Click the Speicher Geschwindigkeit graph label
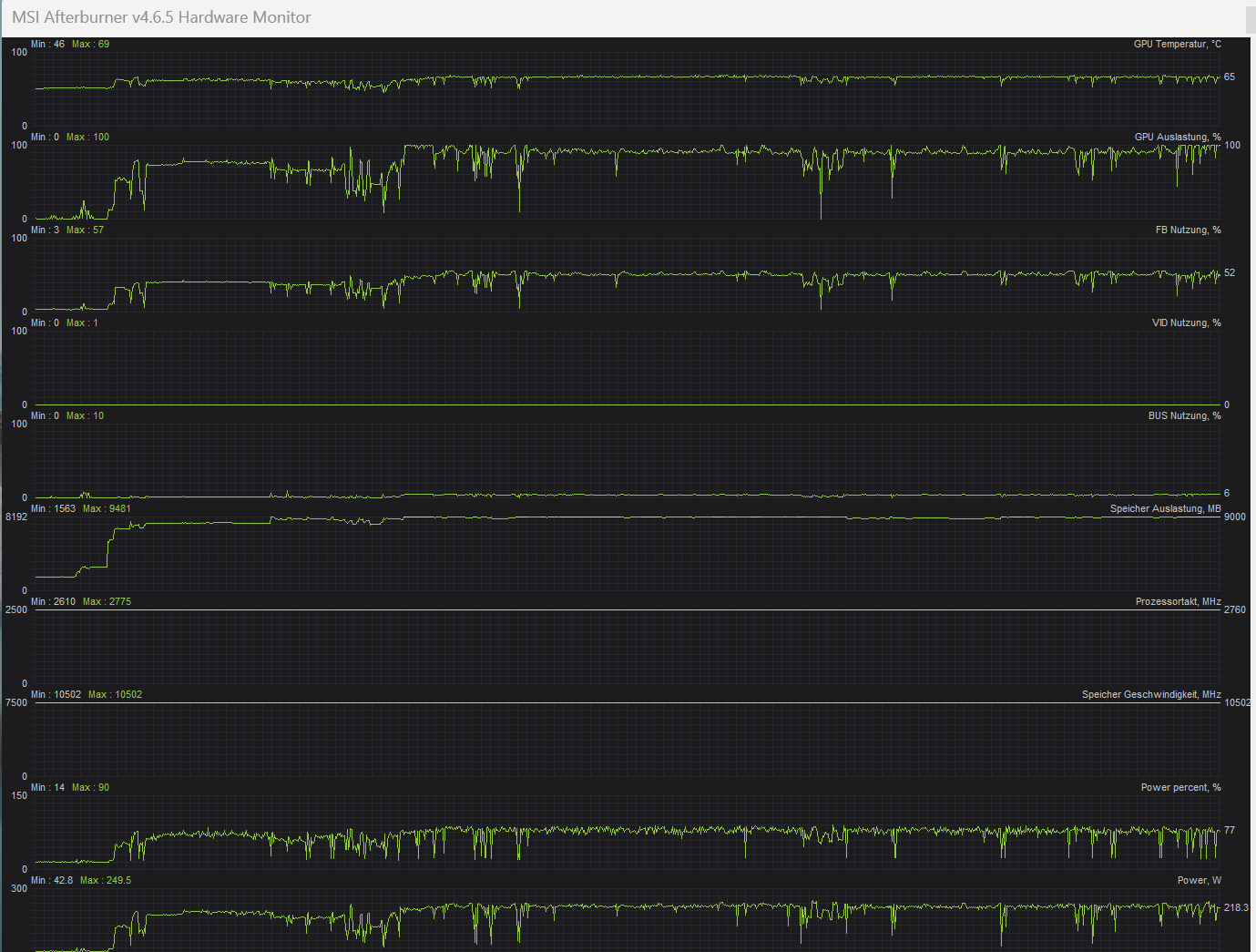Screen dimensions: 1256x952 (1150, 693)
